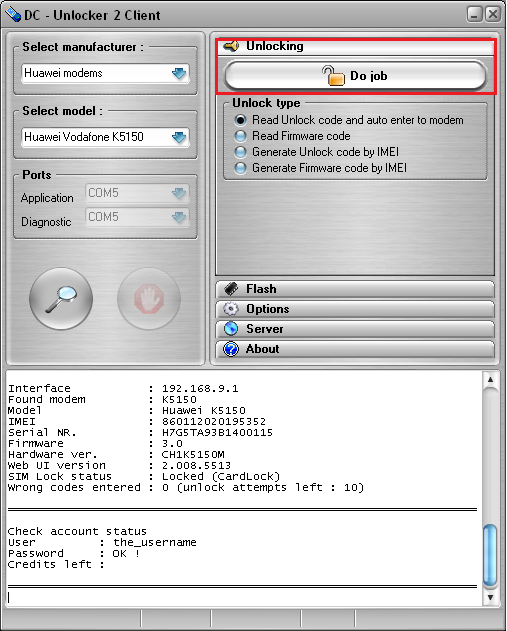Open the Flash section tab
Screen dimensions: 507x631
355,289
